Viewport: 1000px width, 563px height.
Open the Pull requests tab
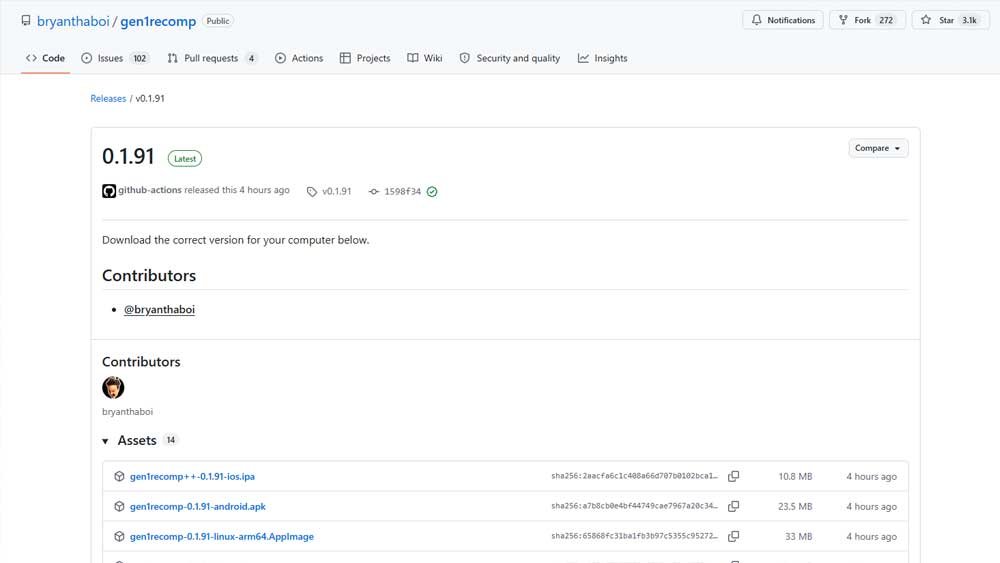(x=212, y=58)
